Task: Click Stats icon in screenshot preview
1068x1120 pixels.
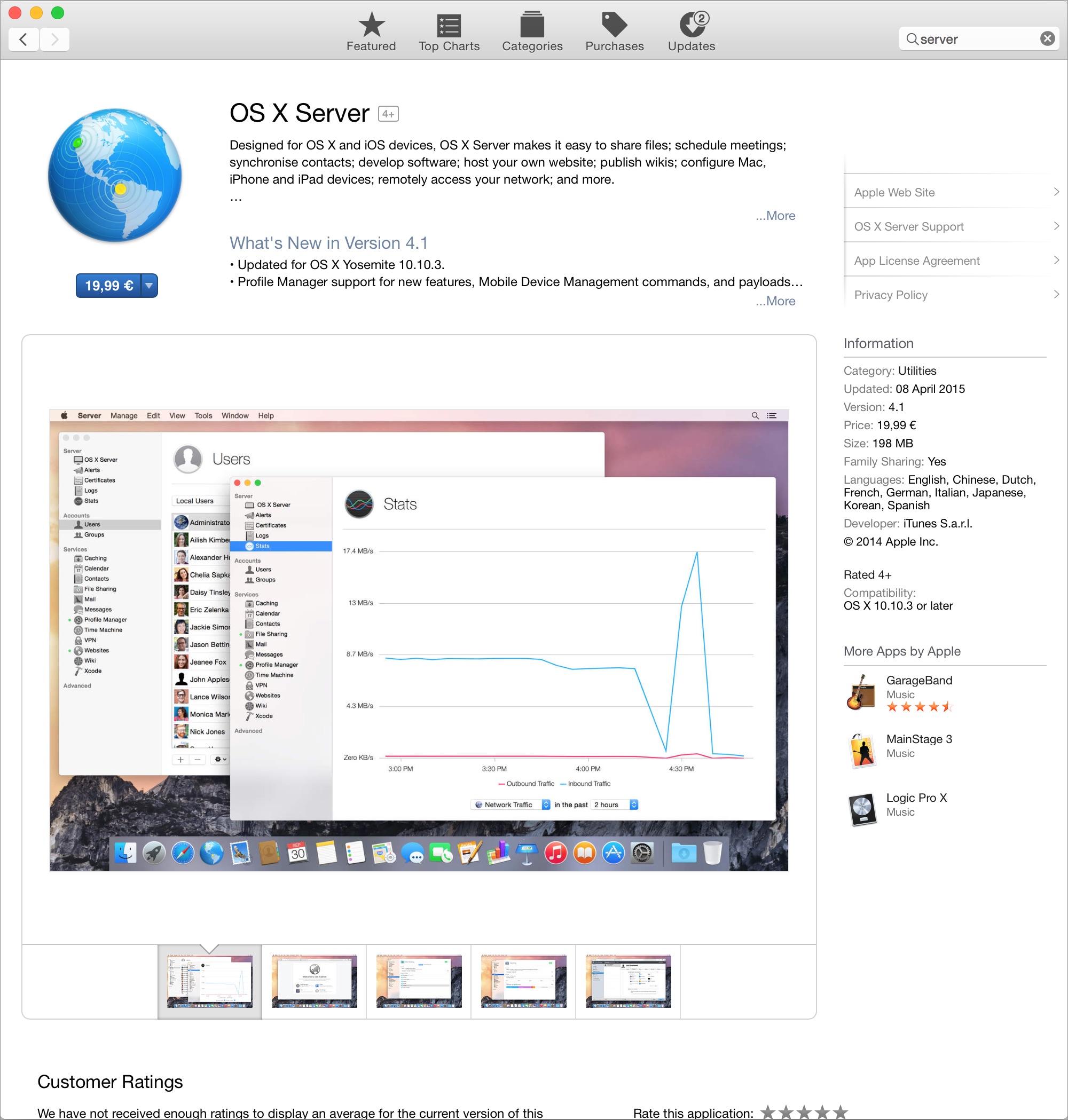Action: 359,503
